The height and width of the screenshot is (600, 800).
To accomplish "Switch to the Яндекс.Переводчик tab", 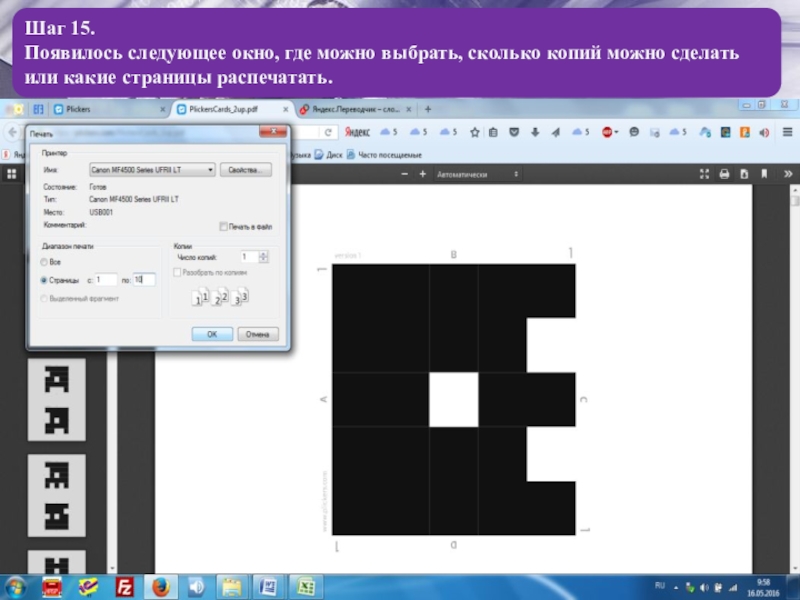I will (356, 109).
